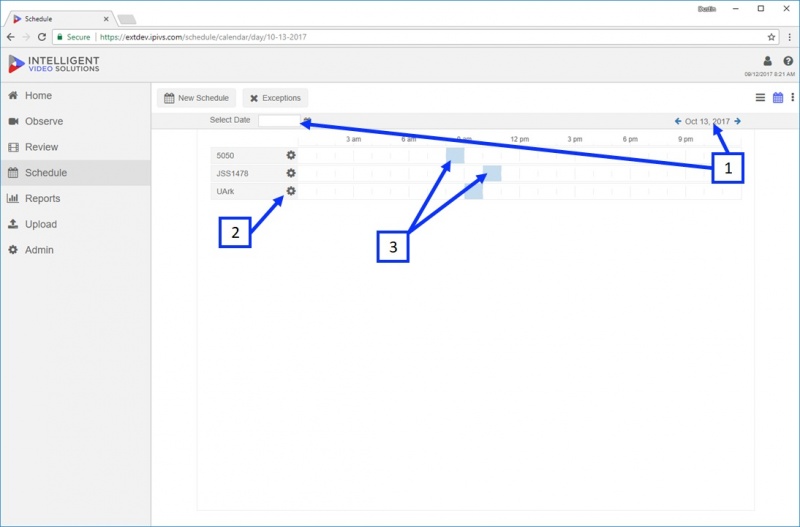Open Chrome three-dot menu
Screen dimensions: 800x527
789,37
